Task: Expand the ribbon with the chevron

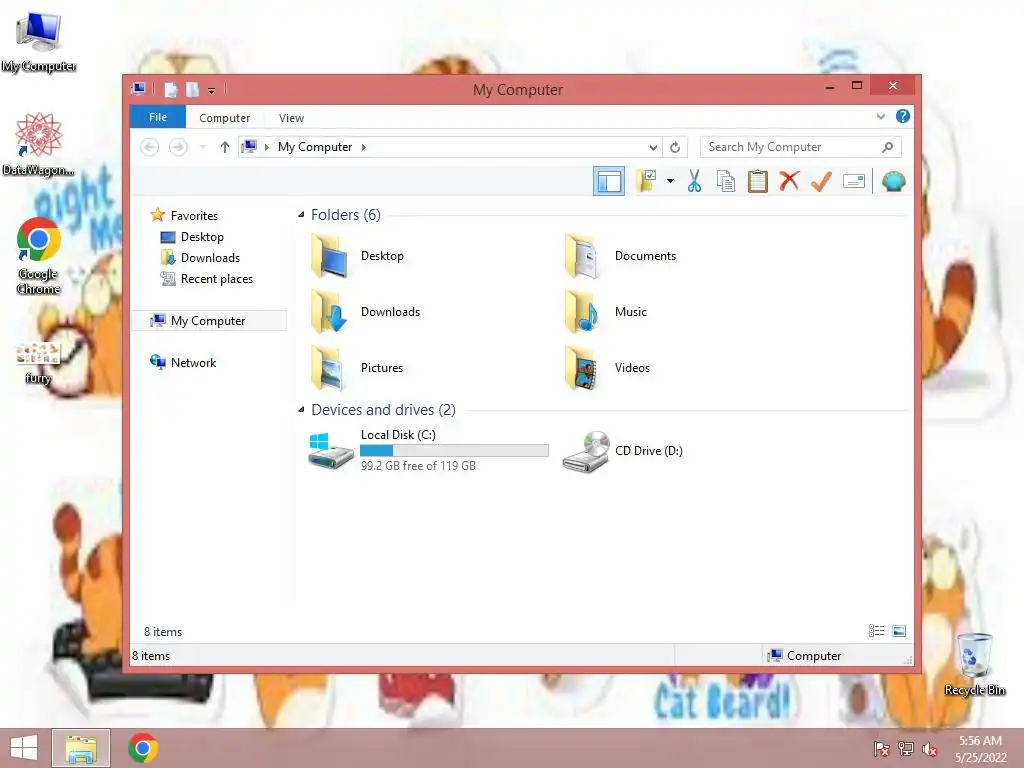Action: pos(880,117)
